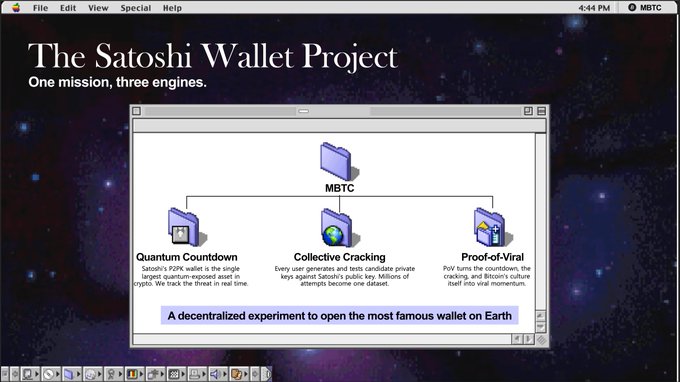Click the color bars monitor module in Control Strip

point(132,374)
